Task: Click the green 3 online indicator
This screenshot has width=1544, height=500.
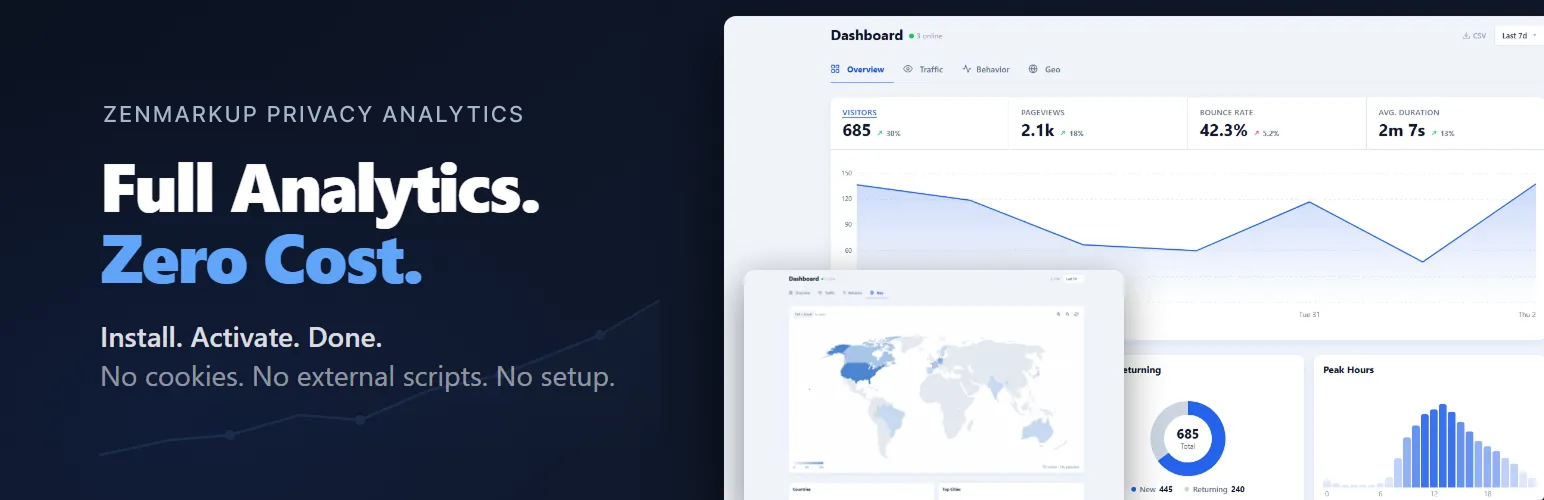Action: pos(926,36)
